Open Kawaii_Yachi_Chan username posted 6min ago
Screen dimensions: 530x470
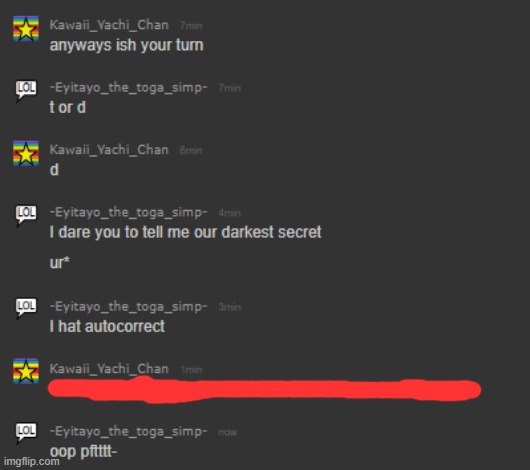pyautogui.click(x=109, y=150)
